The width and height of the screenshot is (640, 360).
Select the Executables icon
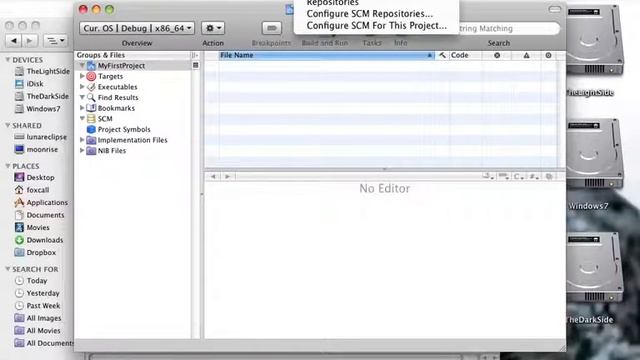point(91,87)
